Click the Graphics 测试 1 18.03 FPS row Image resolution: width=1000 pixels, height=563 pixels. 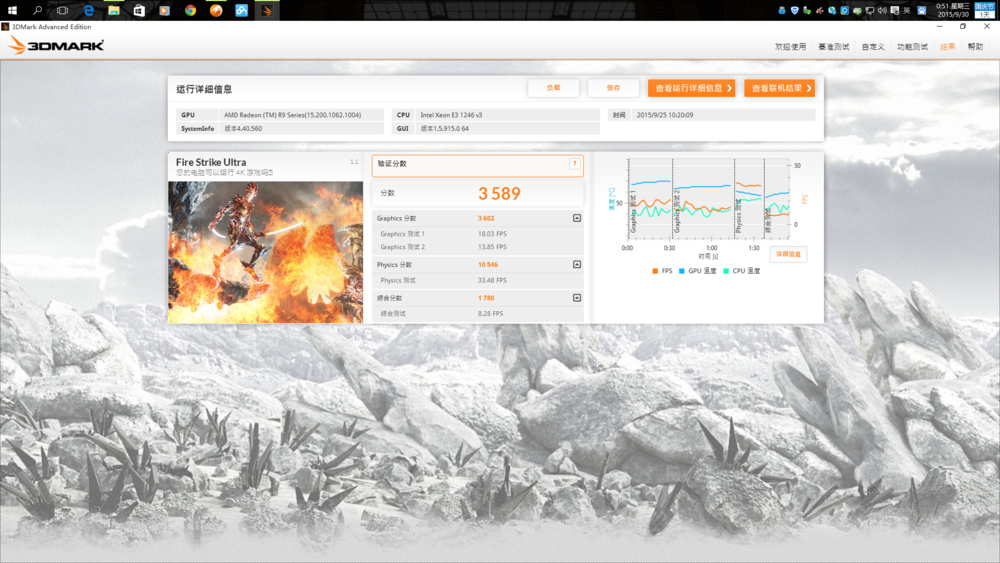[478, 234]
